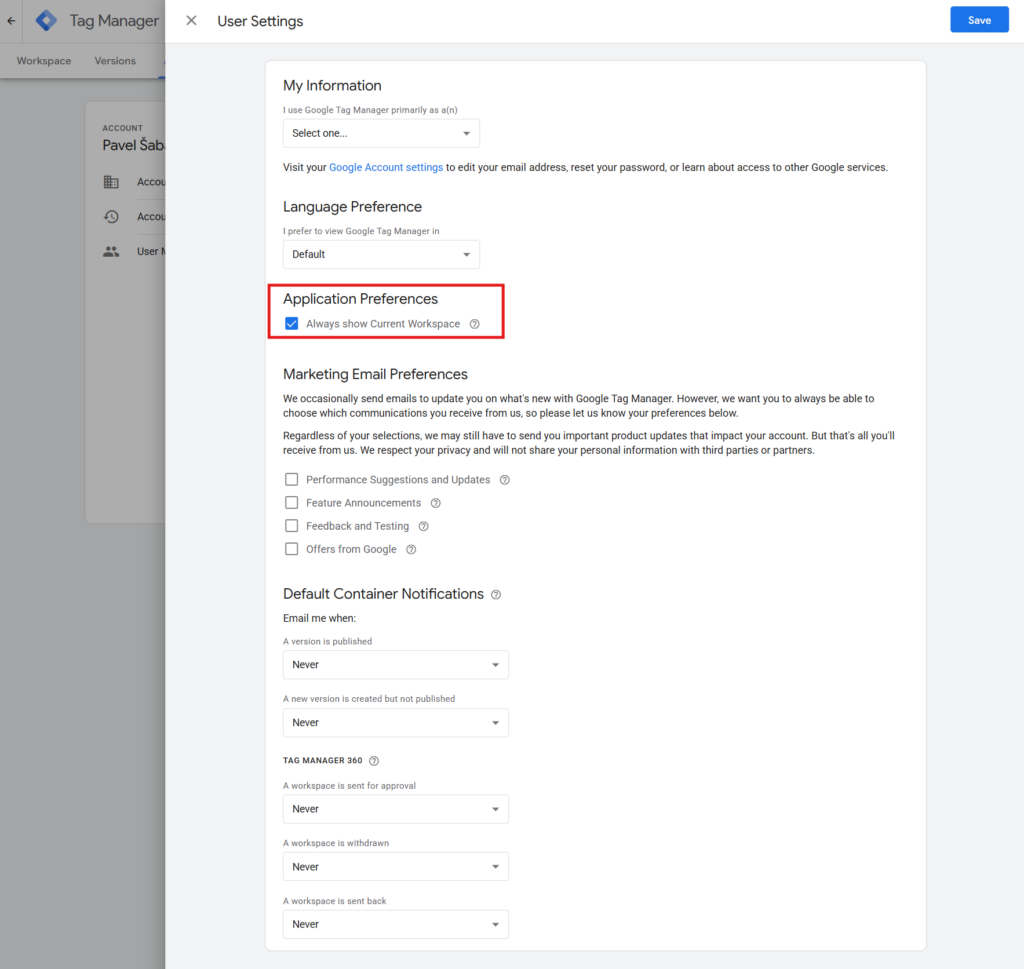Click the 'My Information' heading
Screen dimensions: 1024x969
tap(332, 86)
